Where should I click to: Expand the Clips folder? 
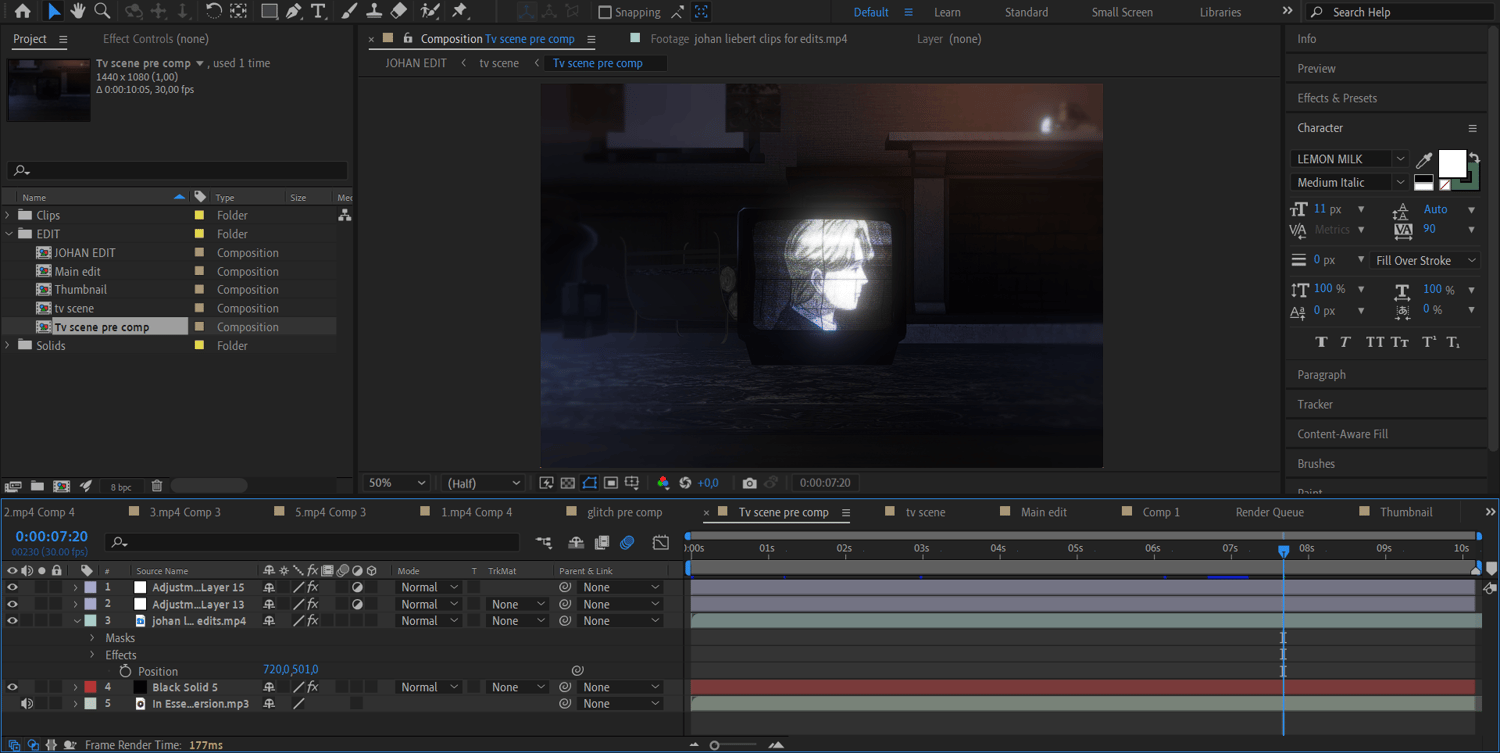click(9, 215)
